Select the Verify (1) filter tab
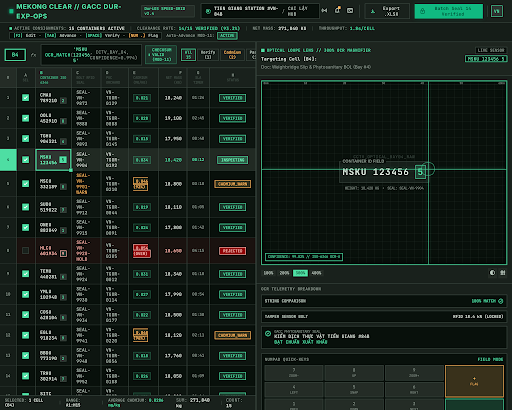512x410 pixels. 208,55
